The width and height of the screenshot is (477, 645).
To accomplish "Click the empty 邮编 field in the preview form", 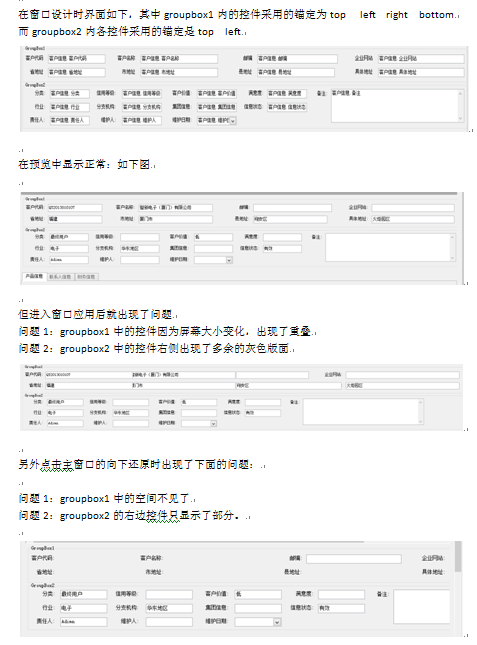I will tap(290, 208).
